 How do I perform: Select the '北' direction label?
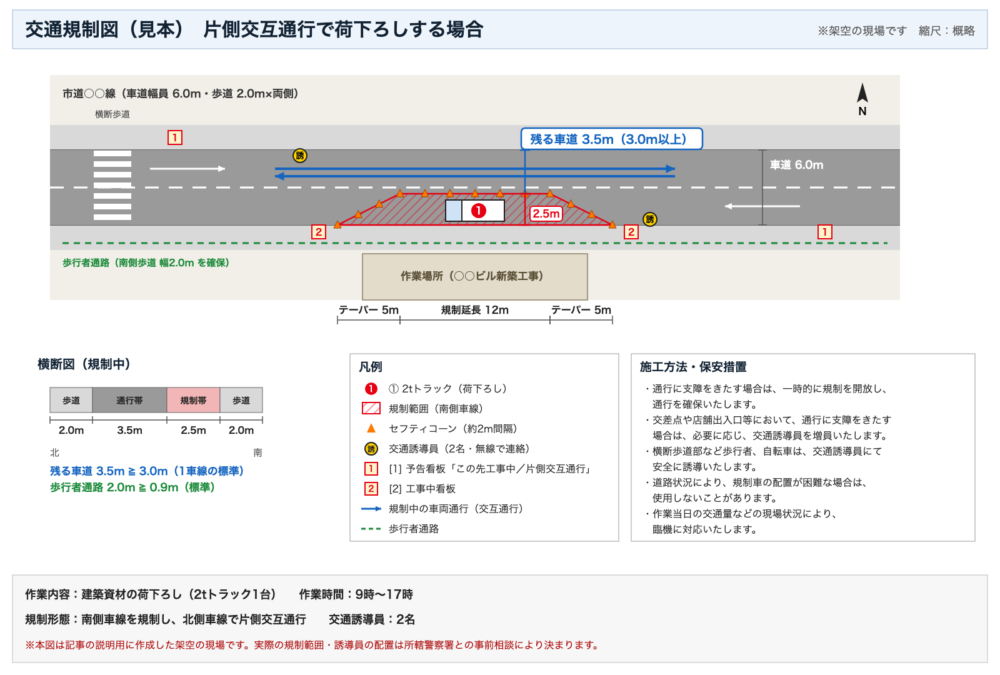(x=55, y=452)
